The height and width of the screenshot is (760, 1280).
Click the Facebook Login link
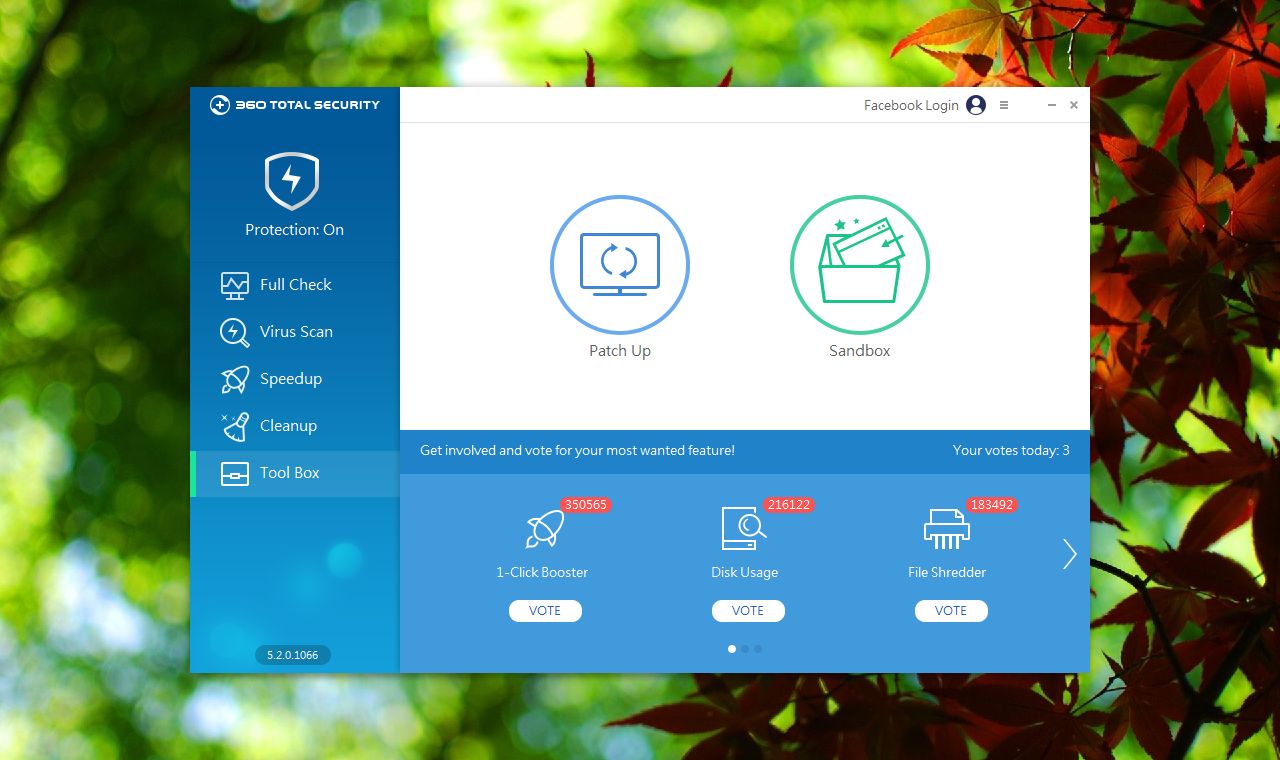coord(911,105)
